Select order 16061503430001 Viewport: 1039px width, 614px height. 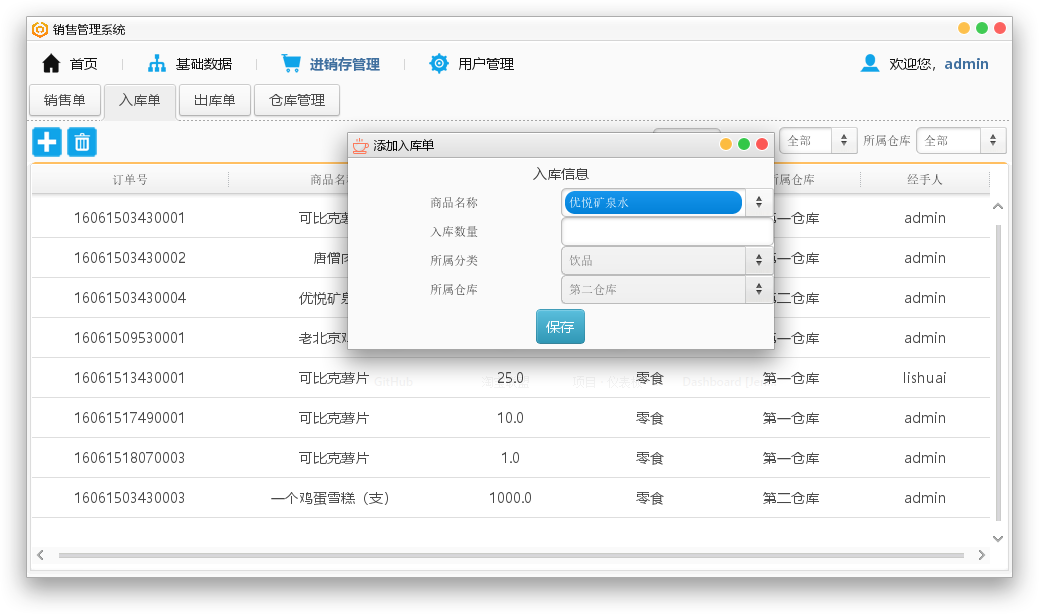[130, 218]
